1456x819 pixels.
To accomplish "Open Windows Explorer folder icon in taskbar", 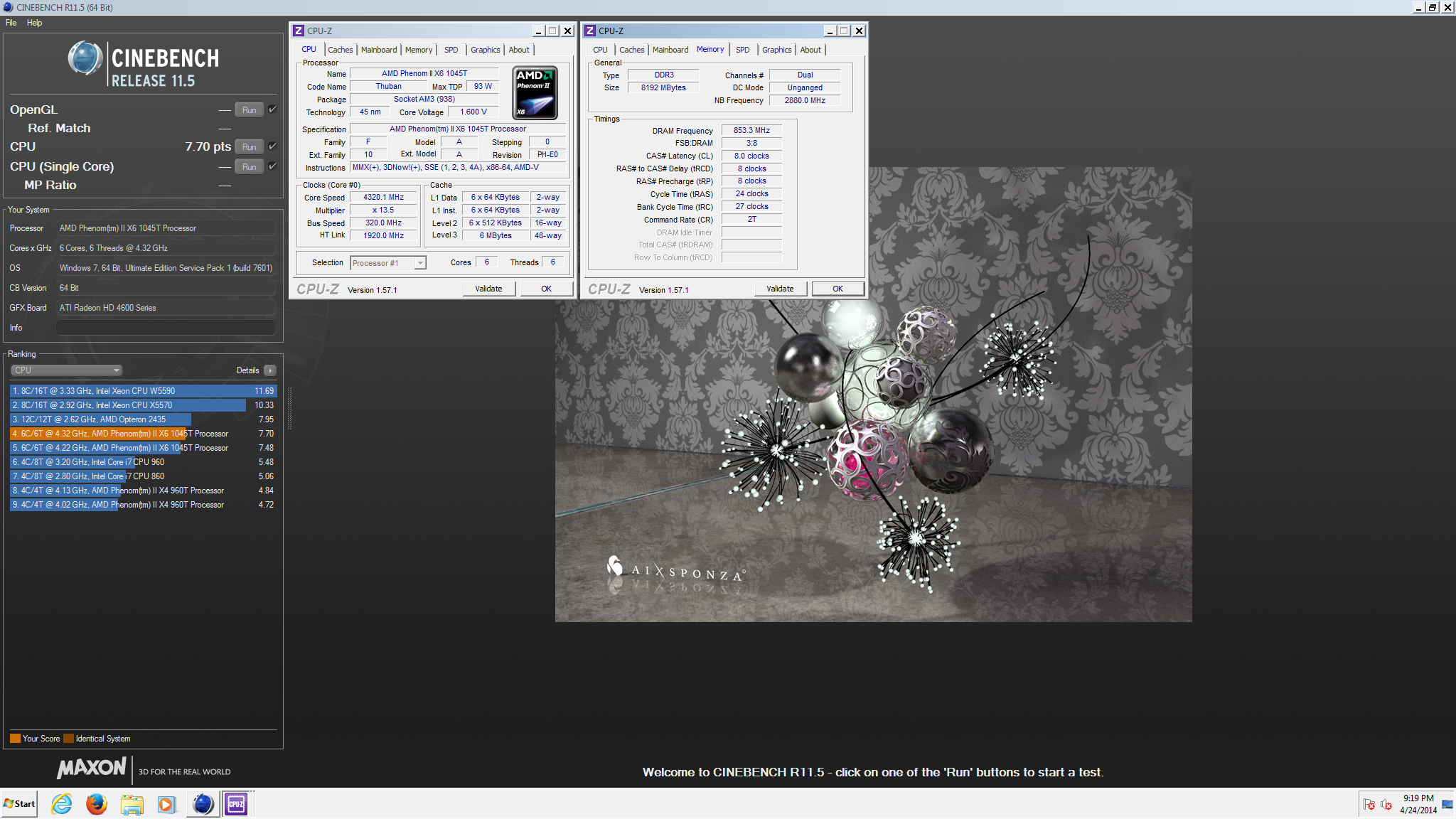I will (132, 804).
